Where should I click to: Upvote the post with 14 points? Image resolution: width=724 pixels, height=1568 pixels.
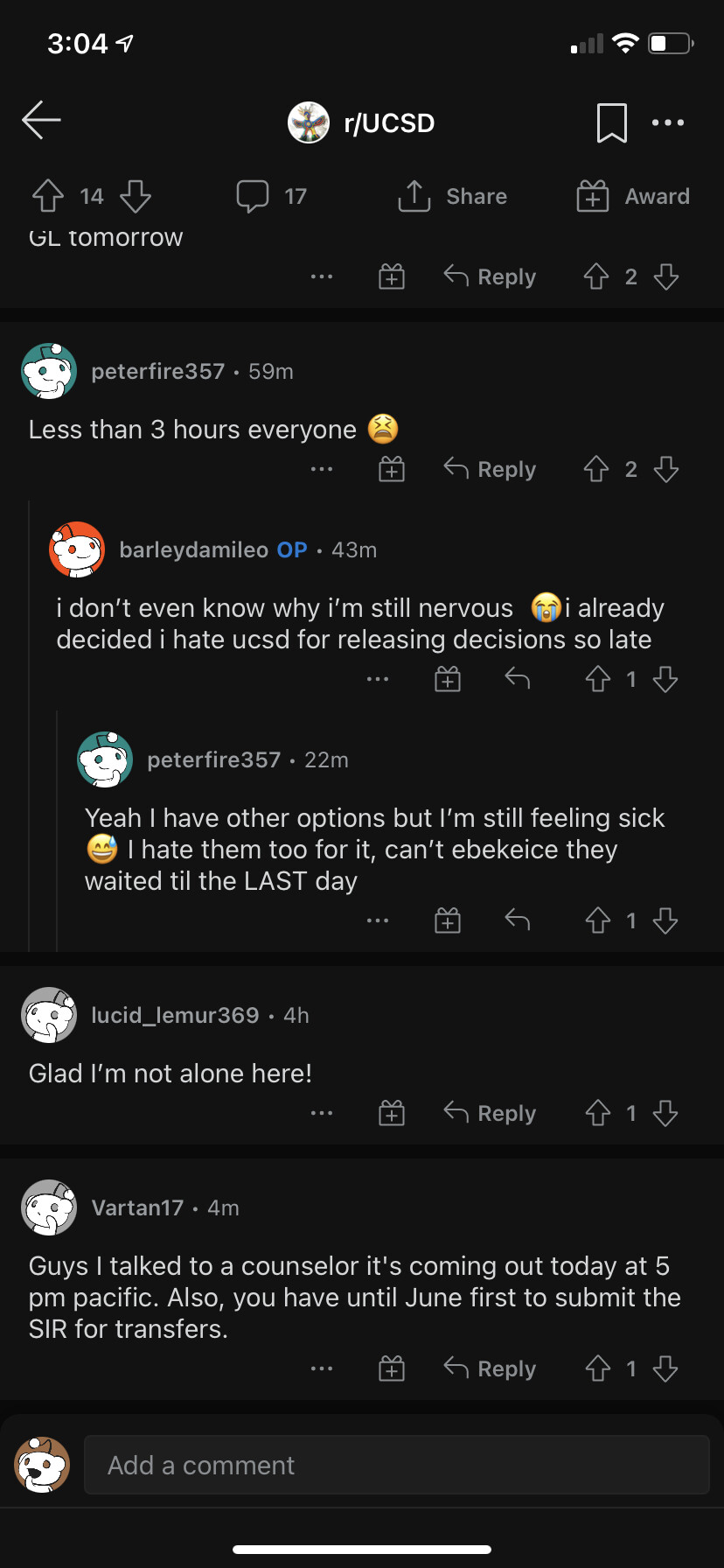48,196
